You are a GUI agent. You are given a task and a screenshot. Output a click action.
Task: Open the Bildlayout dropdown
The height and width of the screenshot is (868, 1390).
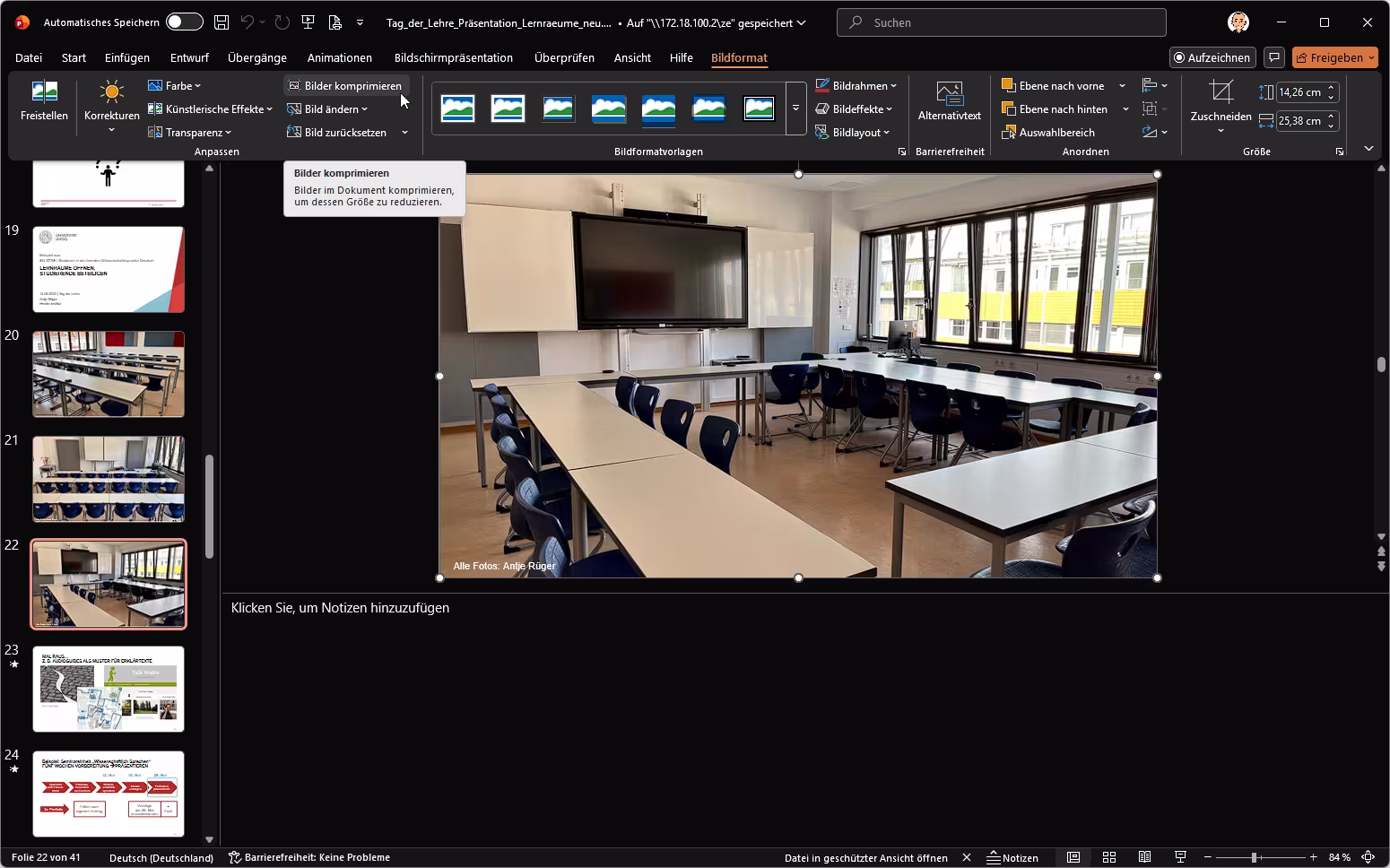point(853,133)
